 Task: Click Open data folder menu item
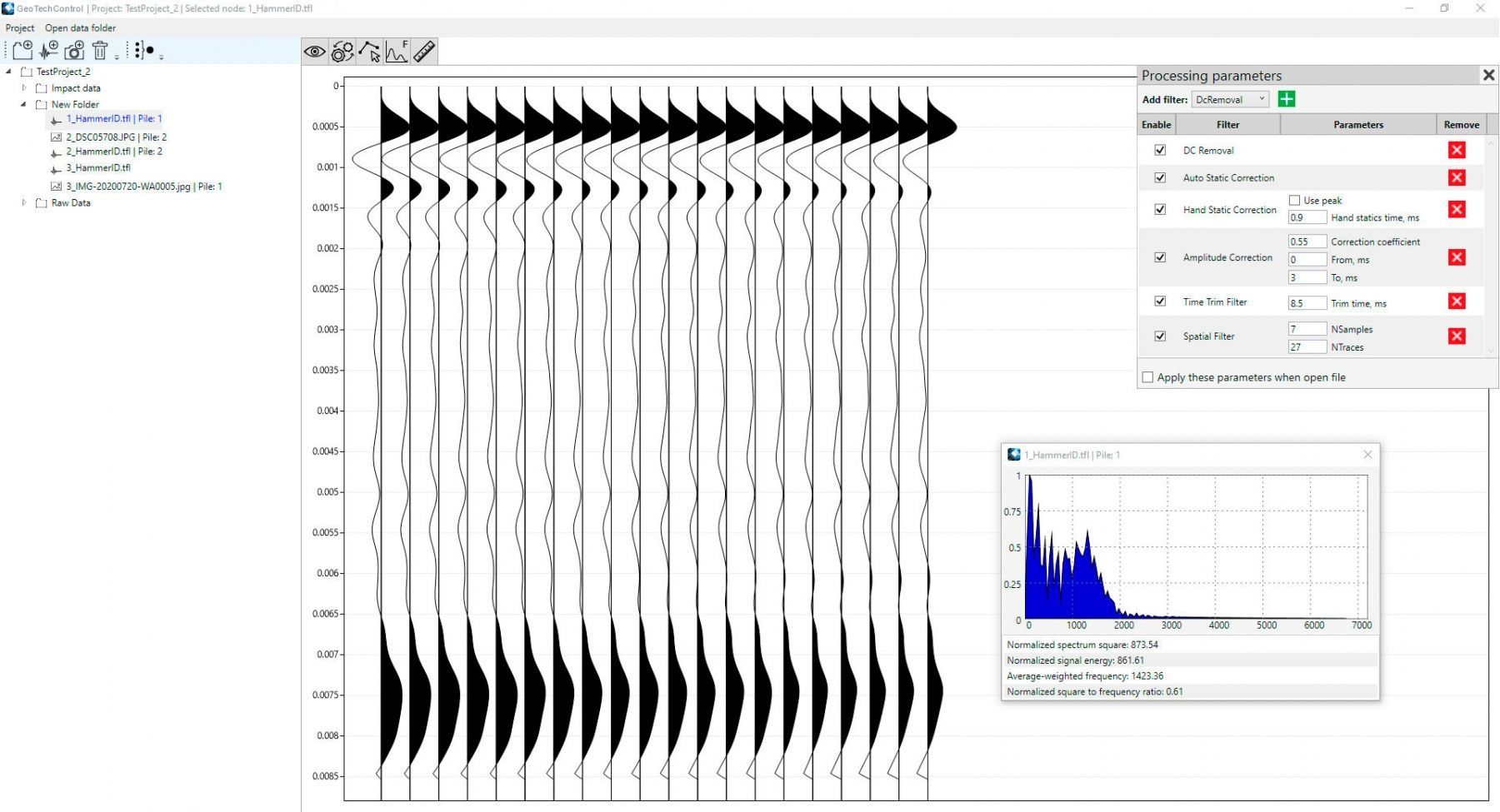coord(80,27)
